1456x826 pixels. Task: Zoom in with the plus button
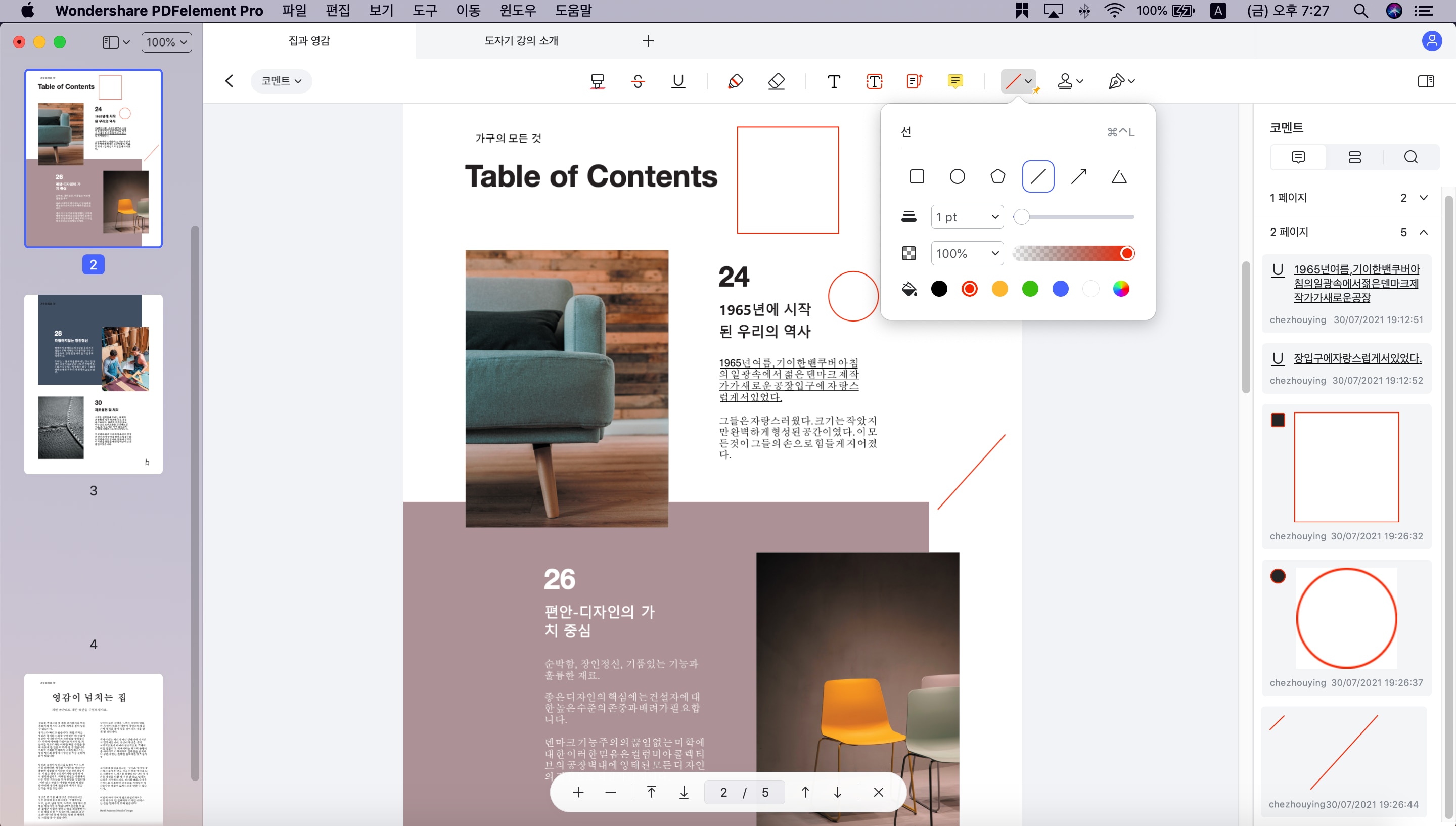(x=578, y=792)
